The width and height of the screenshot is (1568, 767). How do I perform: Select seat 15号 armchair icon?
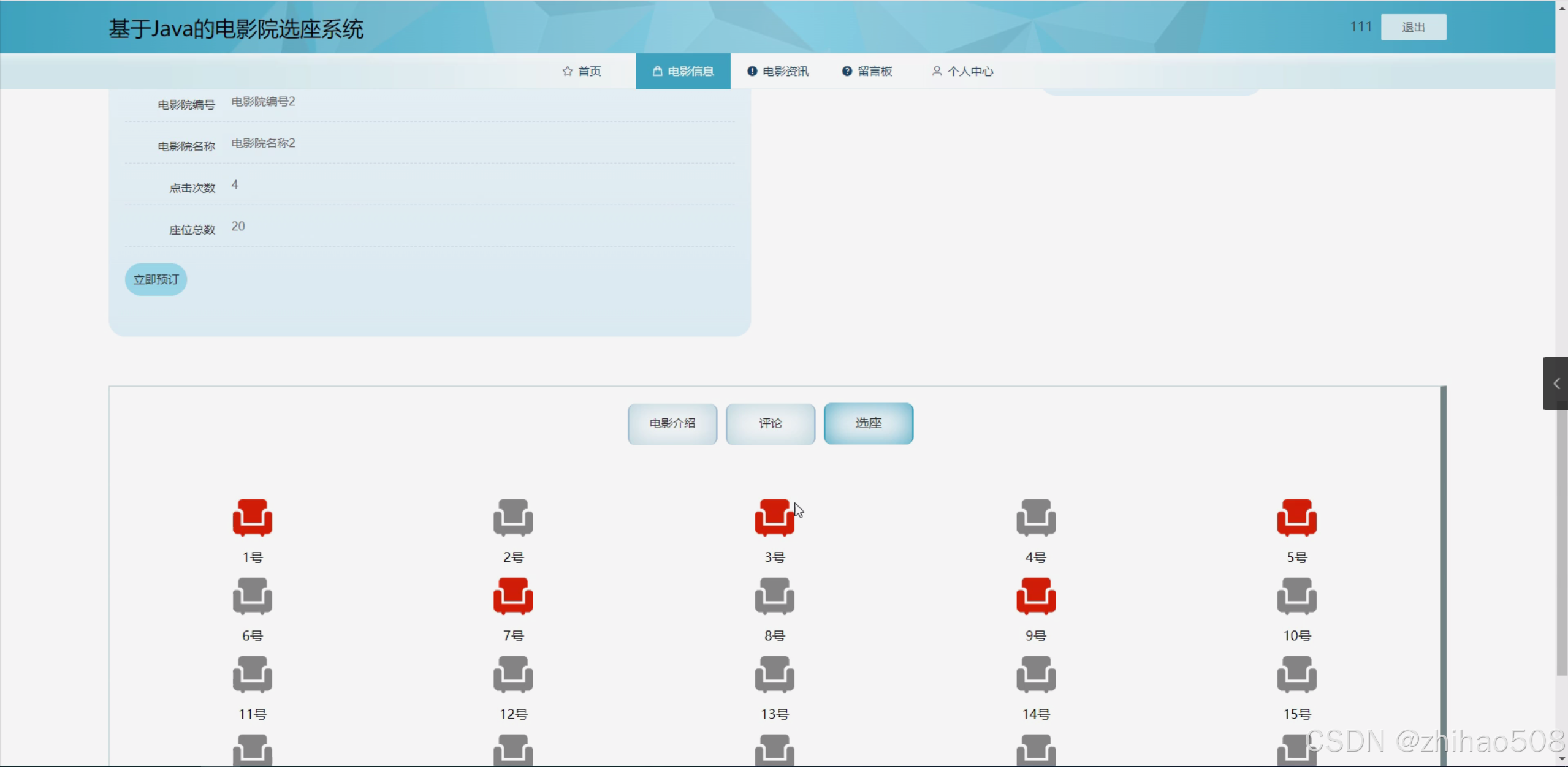(x=1296, y=674)
